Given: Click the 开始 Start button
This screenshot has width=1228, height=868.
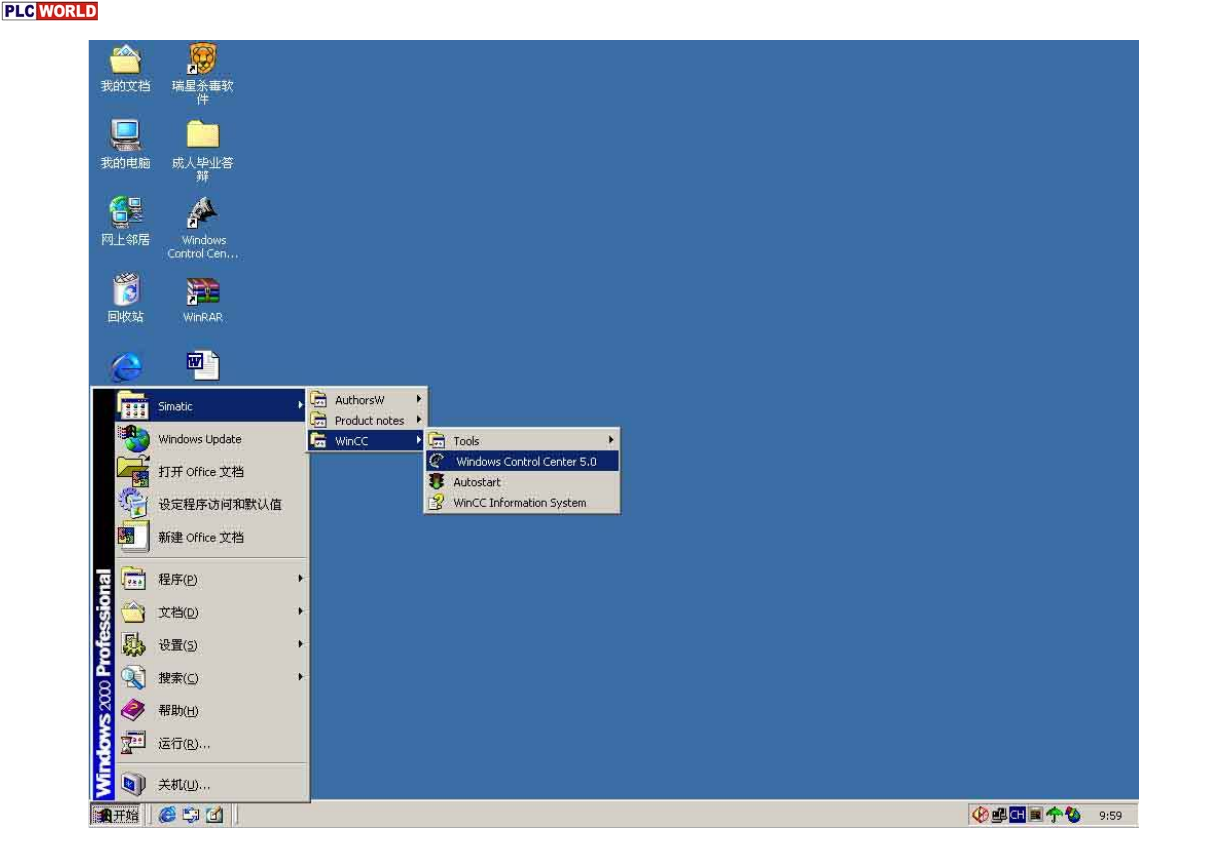Looking at the screenshot, I should pyautogui.click(x=117, y=815).
